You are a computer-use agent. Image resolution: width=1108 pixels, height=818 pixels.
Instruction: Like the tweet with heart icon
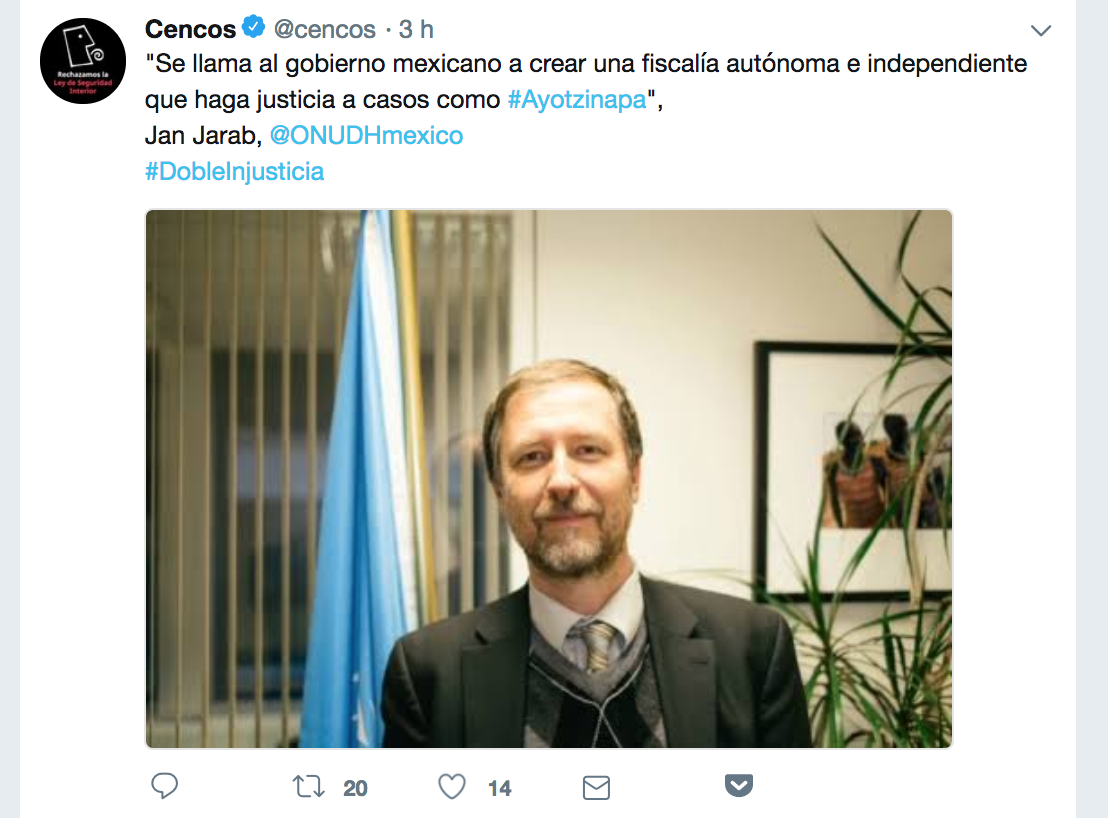[x=452, y=786]
